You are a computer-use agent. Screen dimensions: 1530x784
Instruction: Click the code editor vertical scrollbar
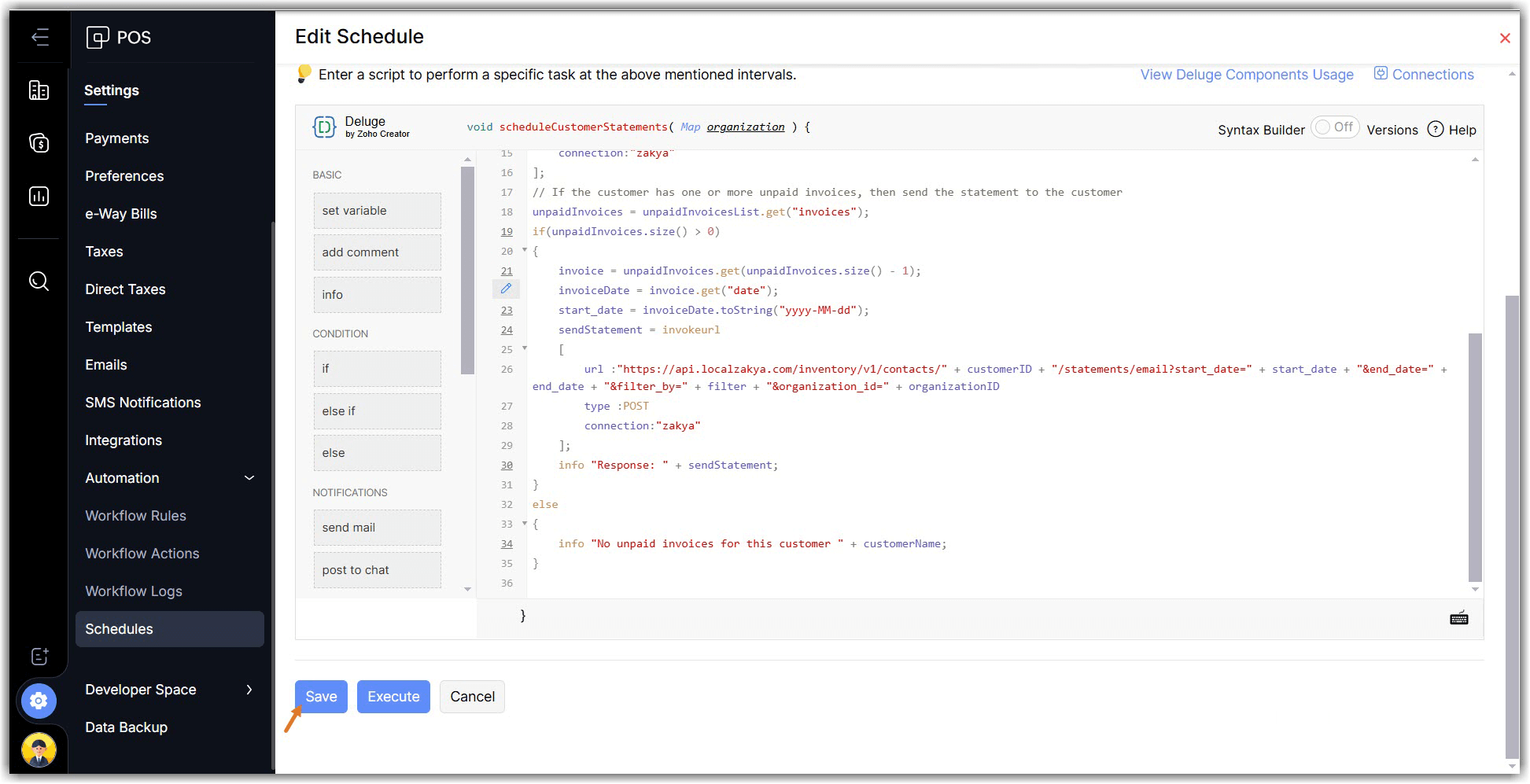(x=1475, y=458)
